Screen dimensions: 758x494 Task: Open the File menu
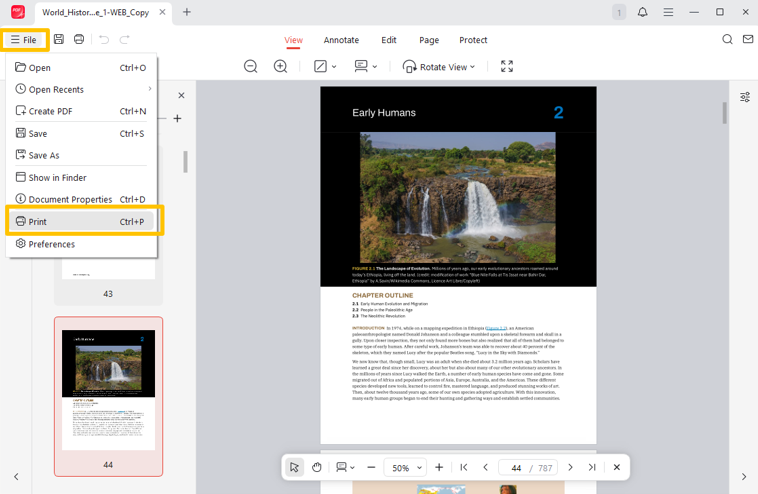pyautogui.click(x=24, y=40)
